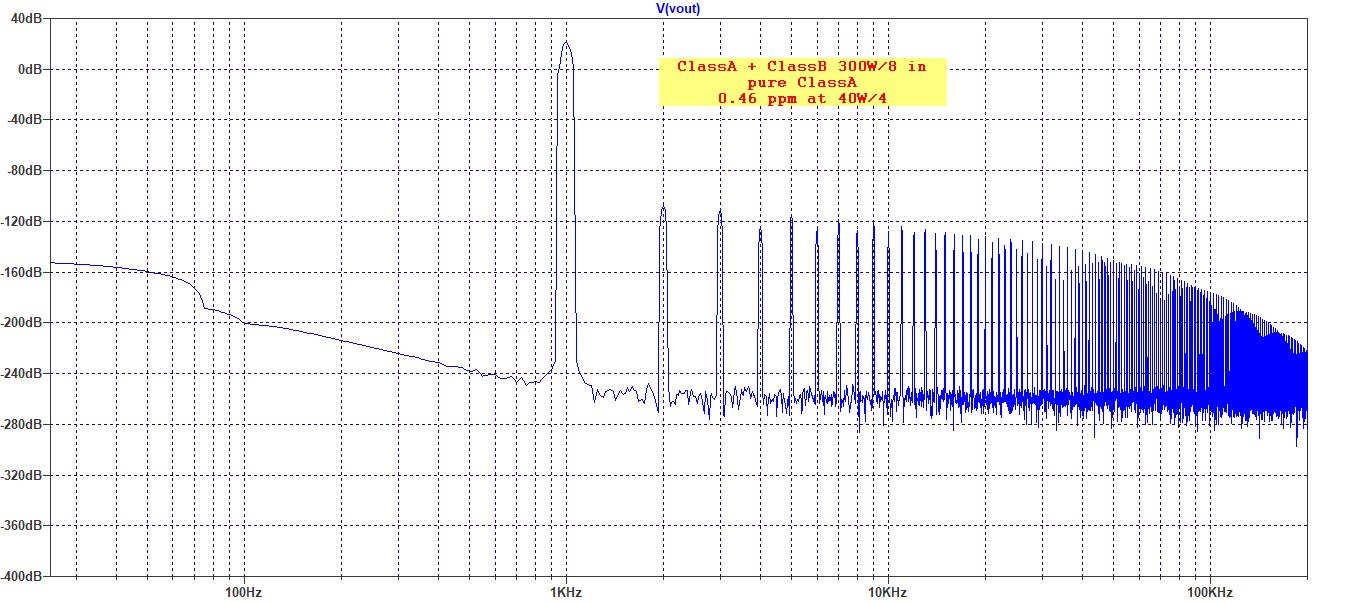Screen dimensions: 1362x602
Task: Click the 0dB axis label
Action: 29,69
